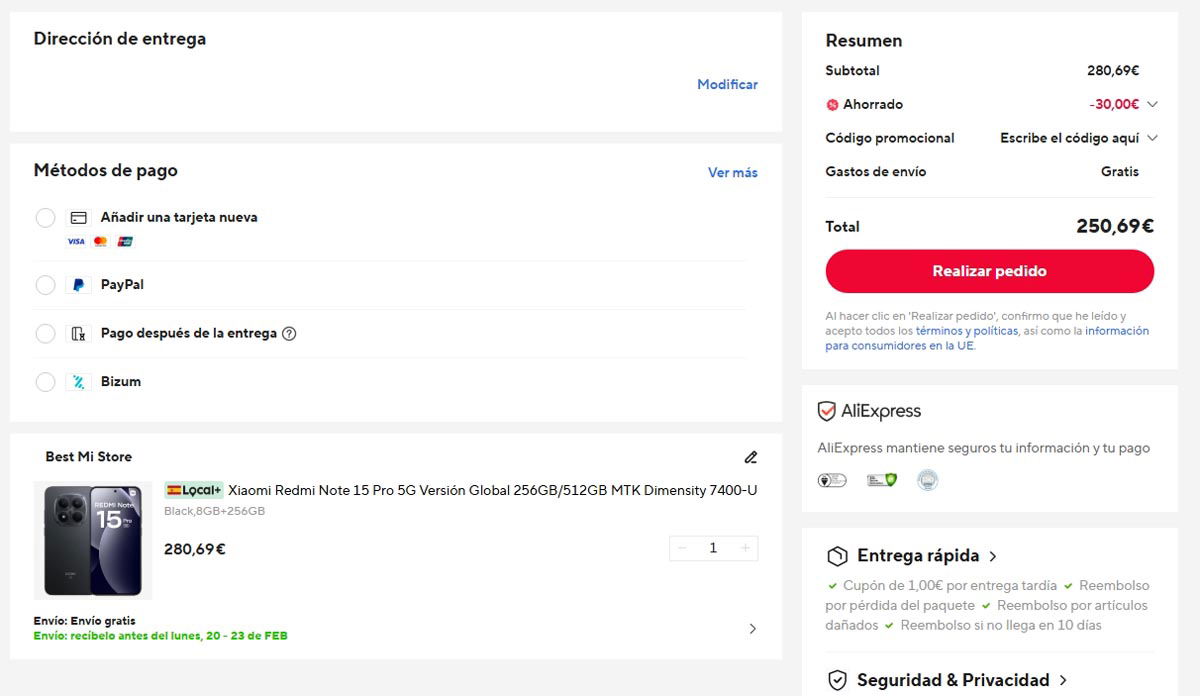Select the PayPal payment radio button

(x=45, y=284)
